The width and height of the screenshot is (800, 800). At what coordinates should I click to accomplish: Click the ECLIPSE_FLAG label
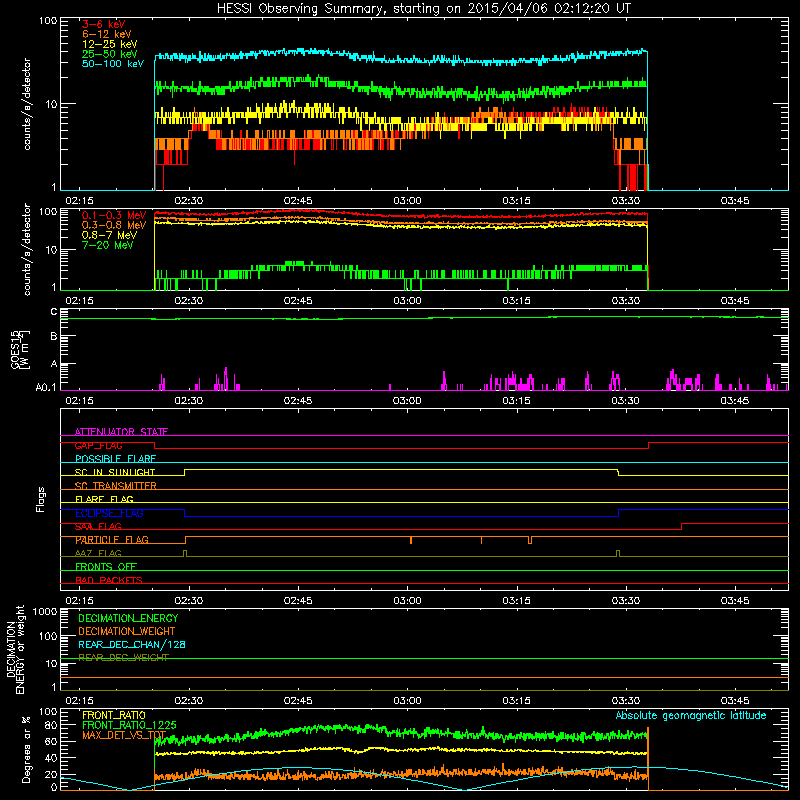109,513
